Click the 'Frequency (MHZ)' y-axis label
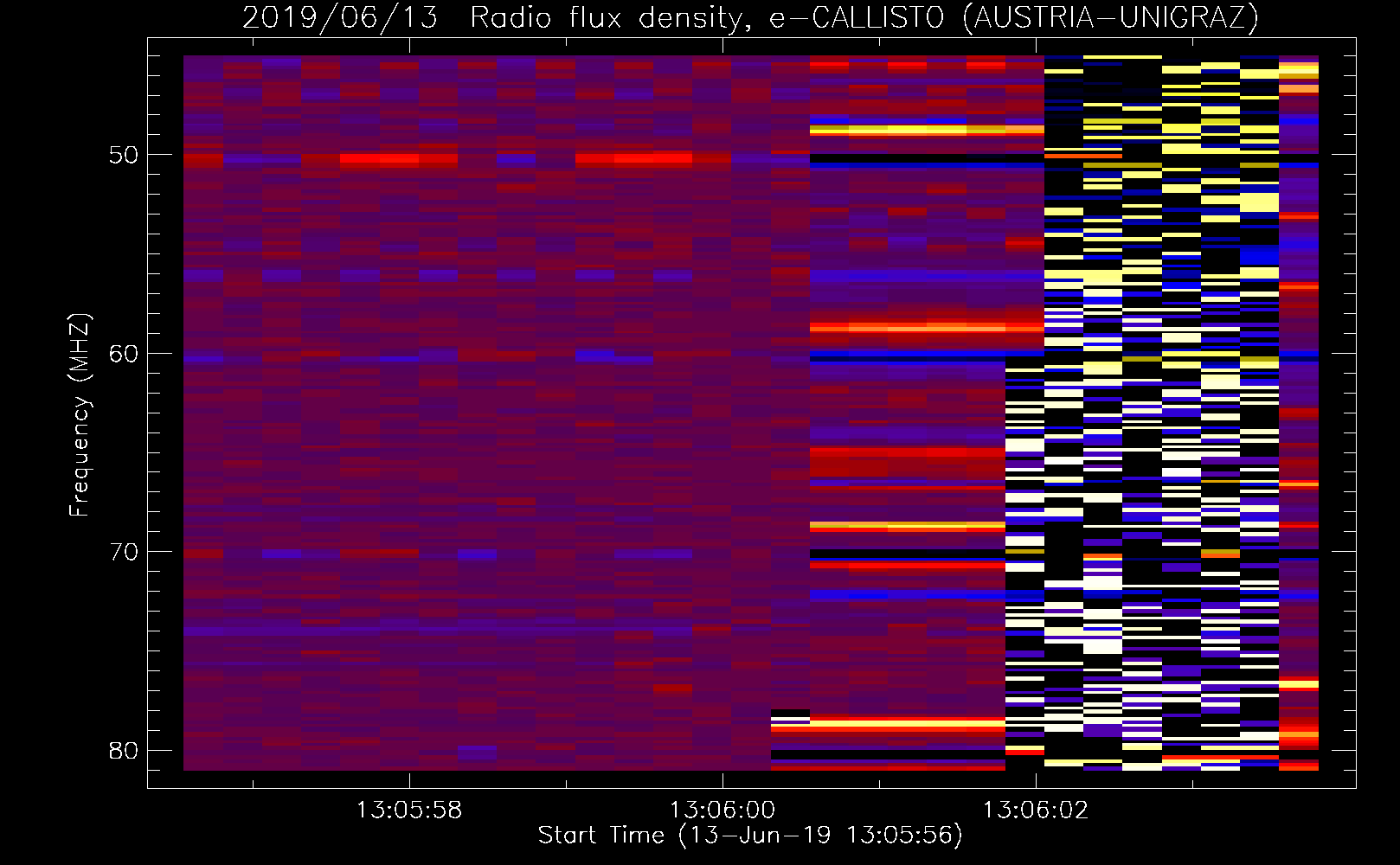Viewport: 1400px width, 865px height. pos(80,415)
